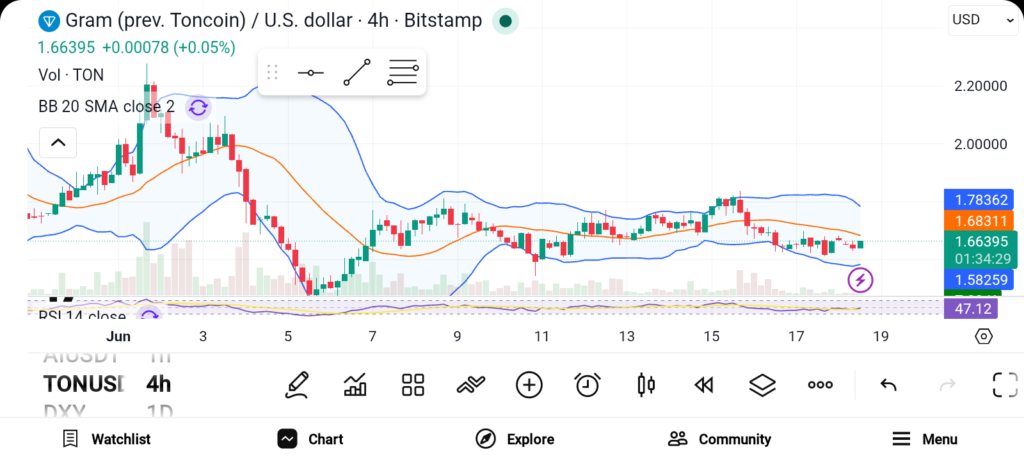The width and height of the screenshot is (1024, 461).
Task: Undo the last chart action
Action: (888, 385)
